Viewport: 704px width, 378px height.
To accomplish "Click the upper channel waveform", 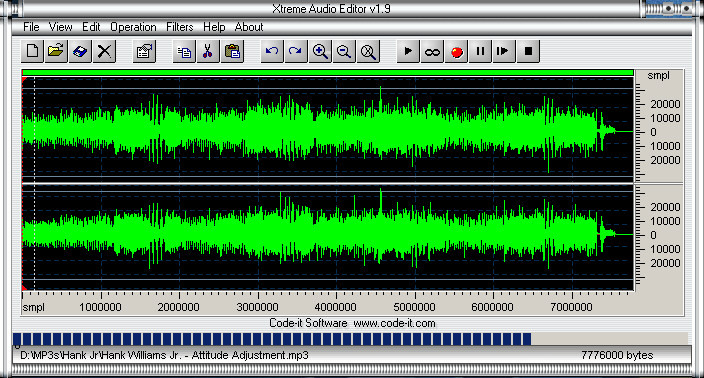I will click(328, 130).
